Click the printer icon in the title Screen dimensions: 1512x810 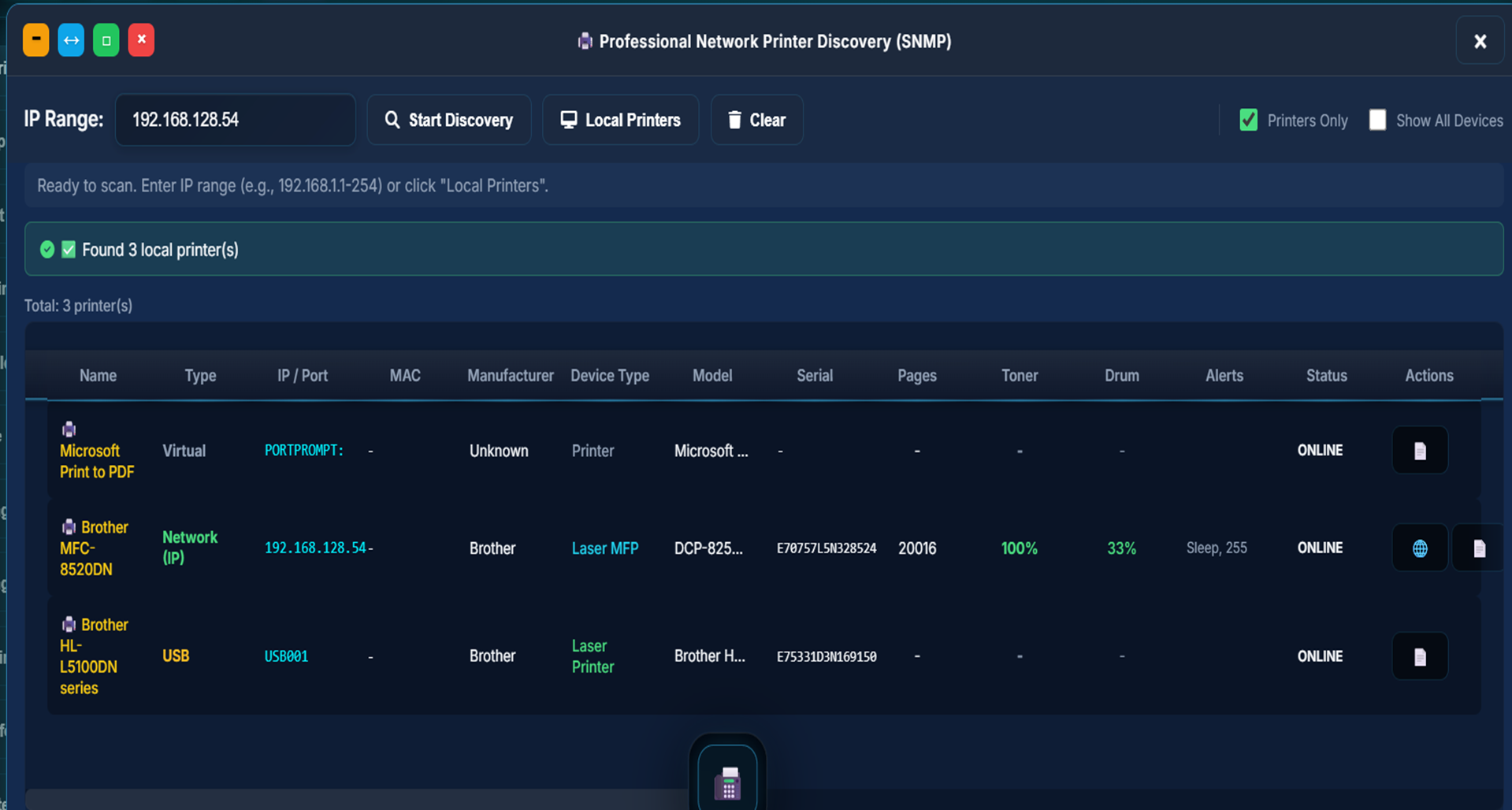pos(585,41)
